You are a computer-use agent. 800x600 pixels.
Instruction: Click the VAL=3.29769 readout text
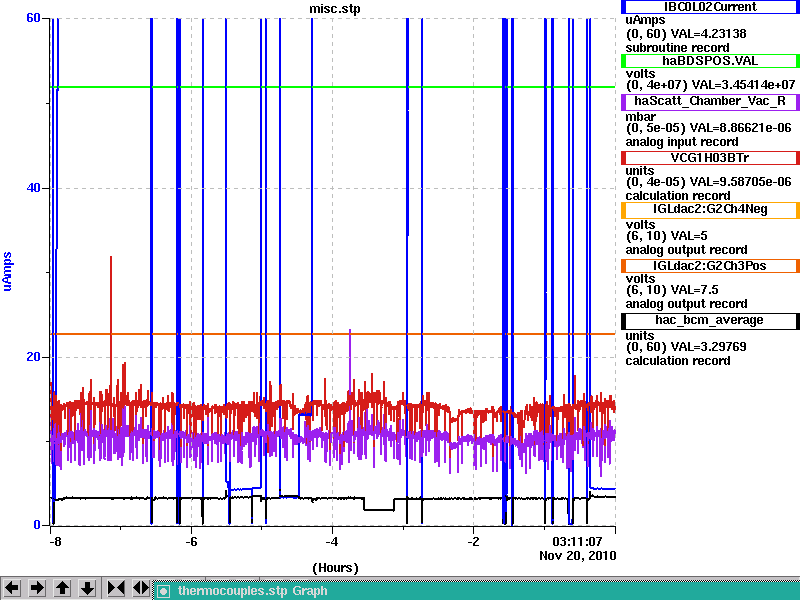[708, 347]
